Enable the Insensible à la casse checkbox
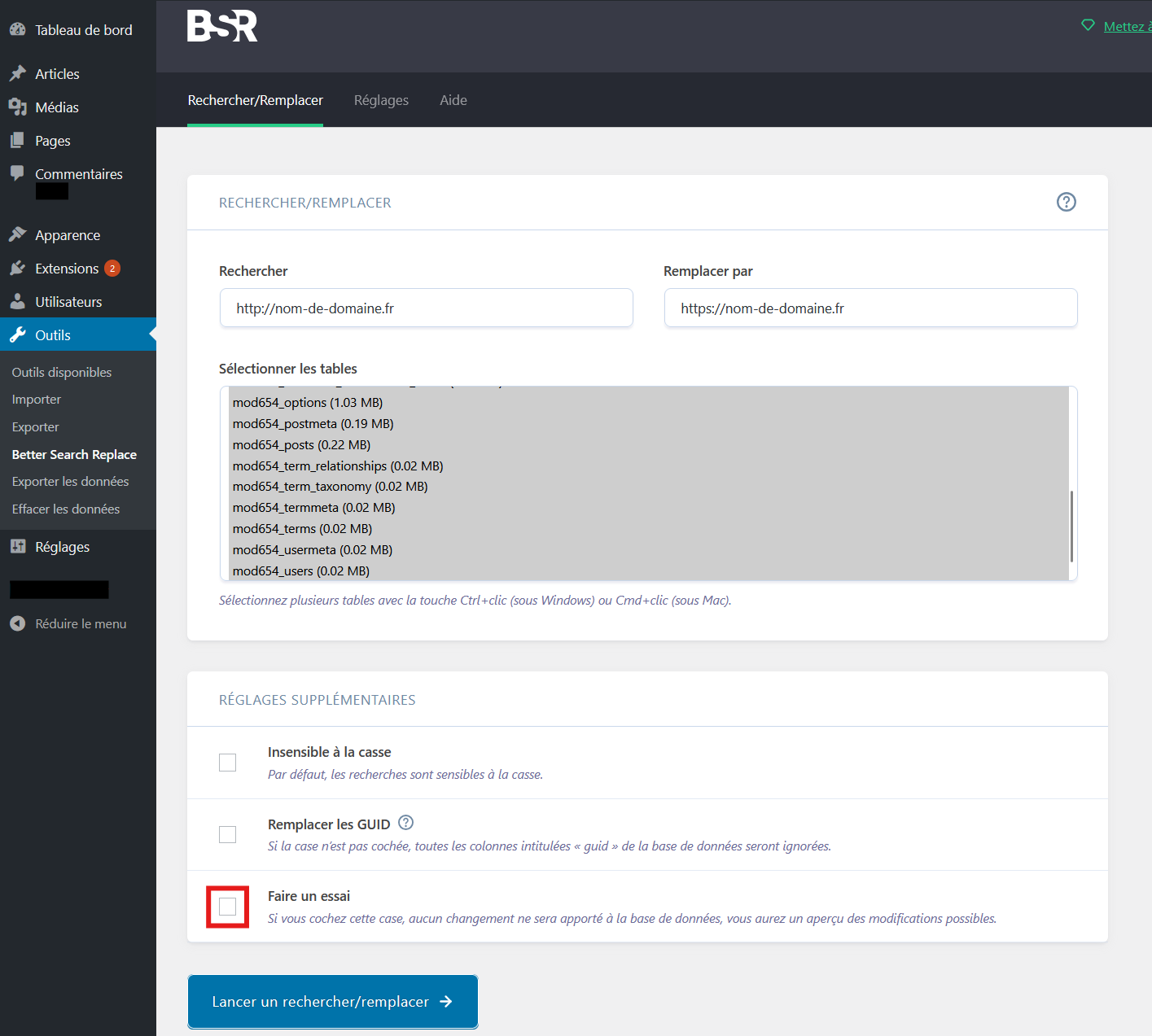This screenshot has height=1036, width=1152. tap(228, 763)
